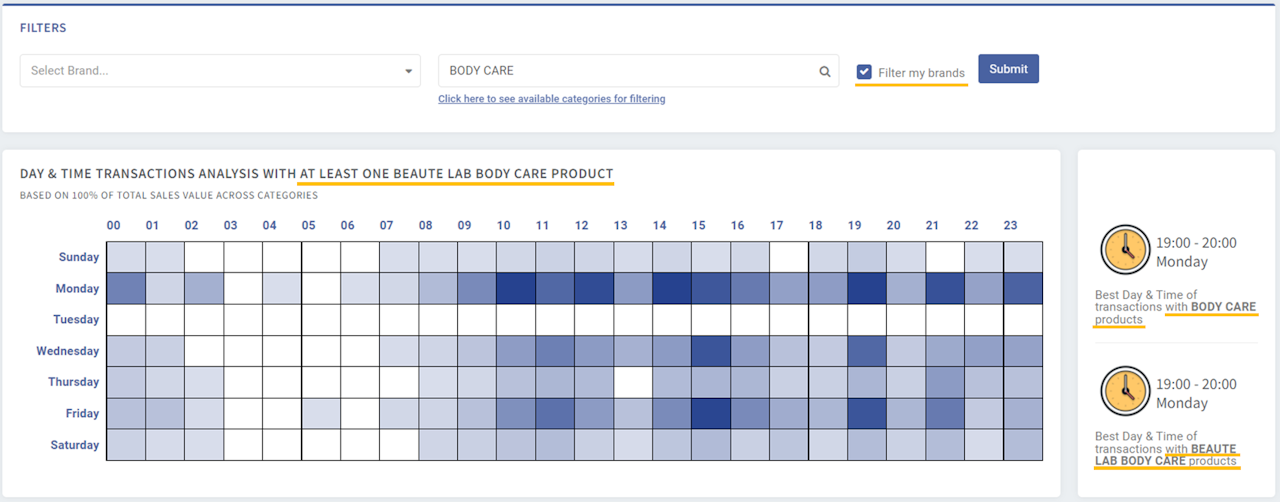Select the empty Thursday 13:00 heatmap cell
The width and height of the screenshot is (1280, 502).
coord(633,382)
